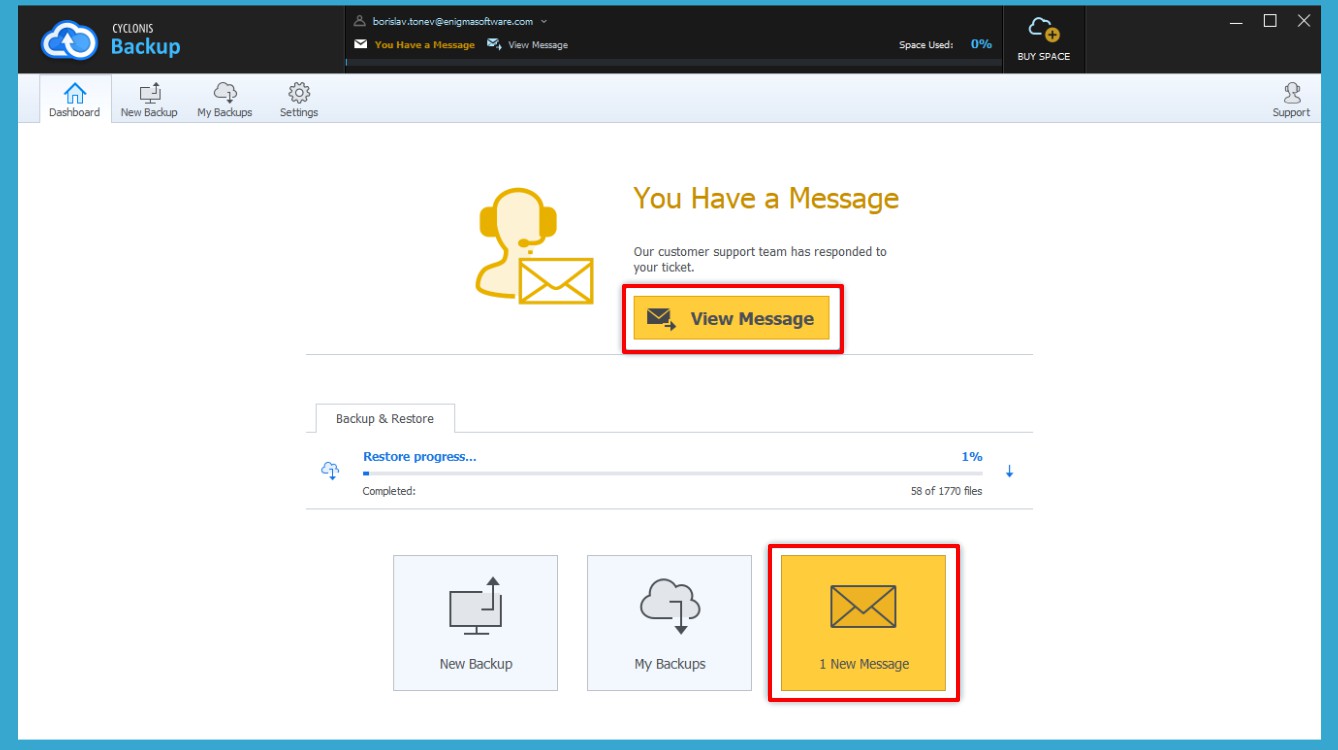
Task: Open the New Backup tile
Action: [x=475, y=622]
